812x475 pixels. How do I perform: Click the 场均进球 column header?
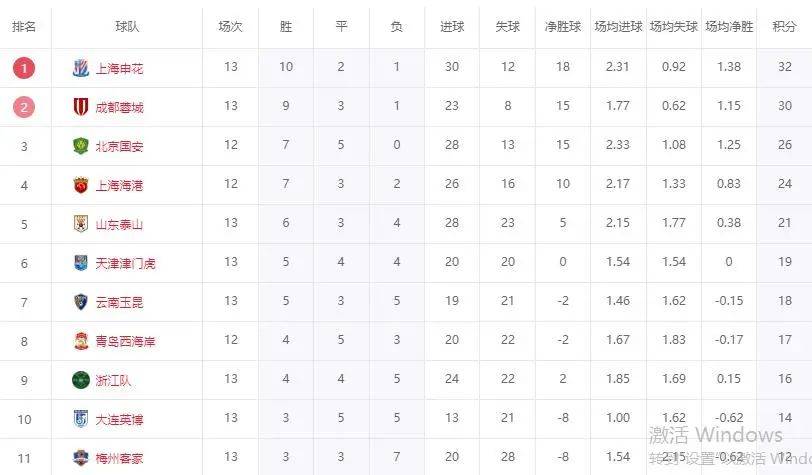coord(618,26)
